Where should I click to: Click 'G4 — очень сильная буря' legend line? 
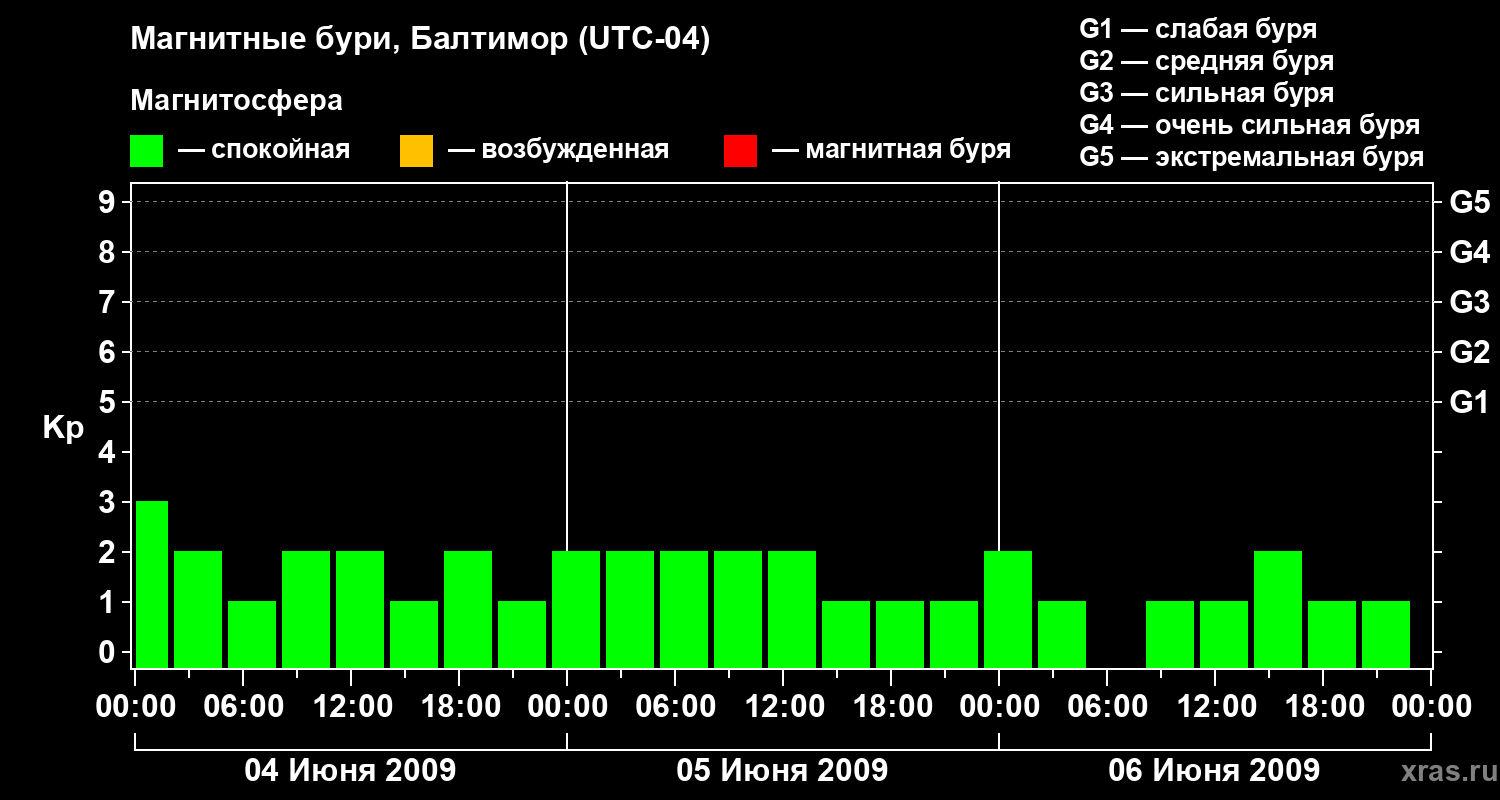(x=1250, y=125)
